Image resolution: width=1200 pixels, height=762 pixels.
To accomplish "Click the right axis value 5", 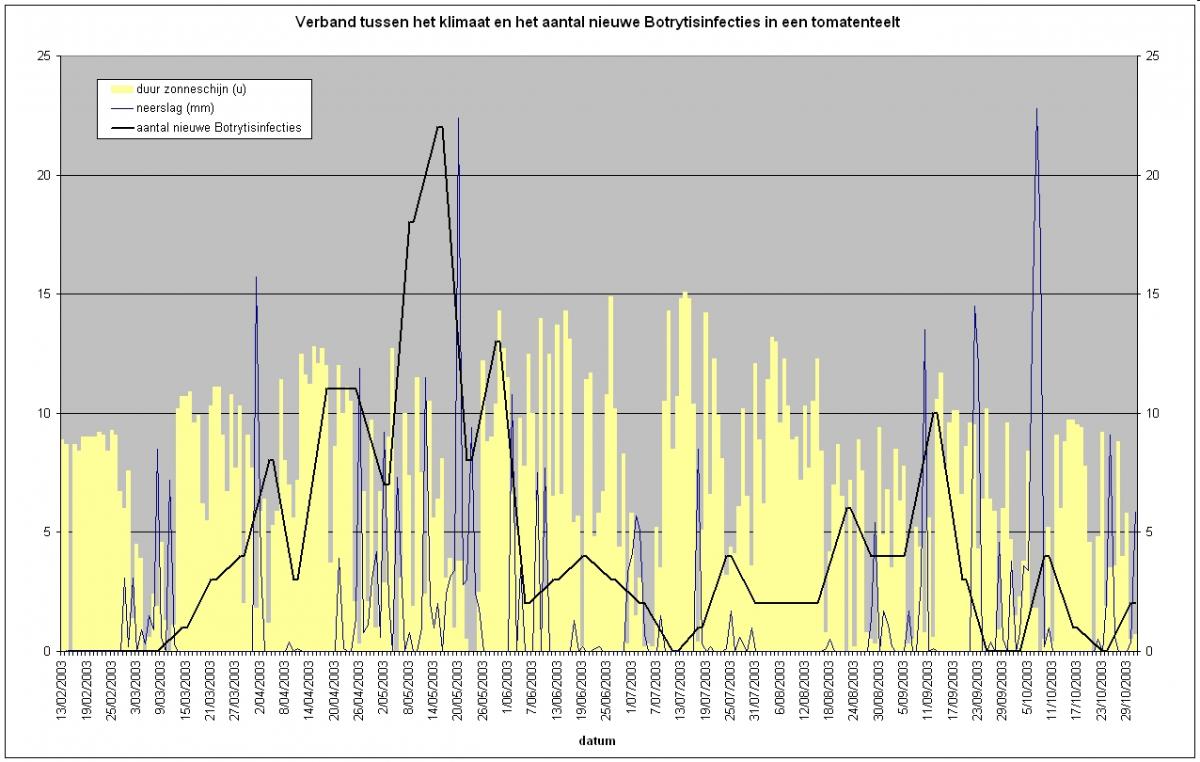I will click(1150, 532).
